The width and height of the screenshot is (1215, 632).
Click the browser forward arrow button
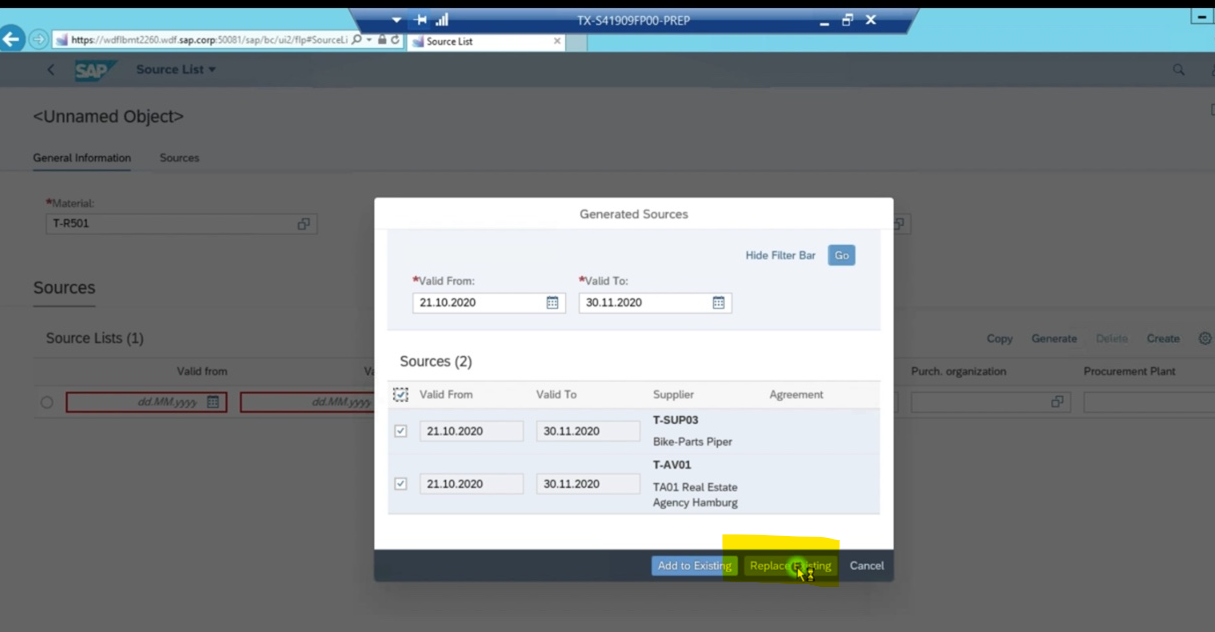38,39
